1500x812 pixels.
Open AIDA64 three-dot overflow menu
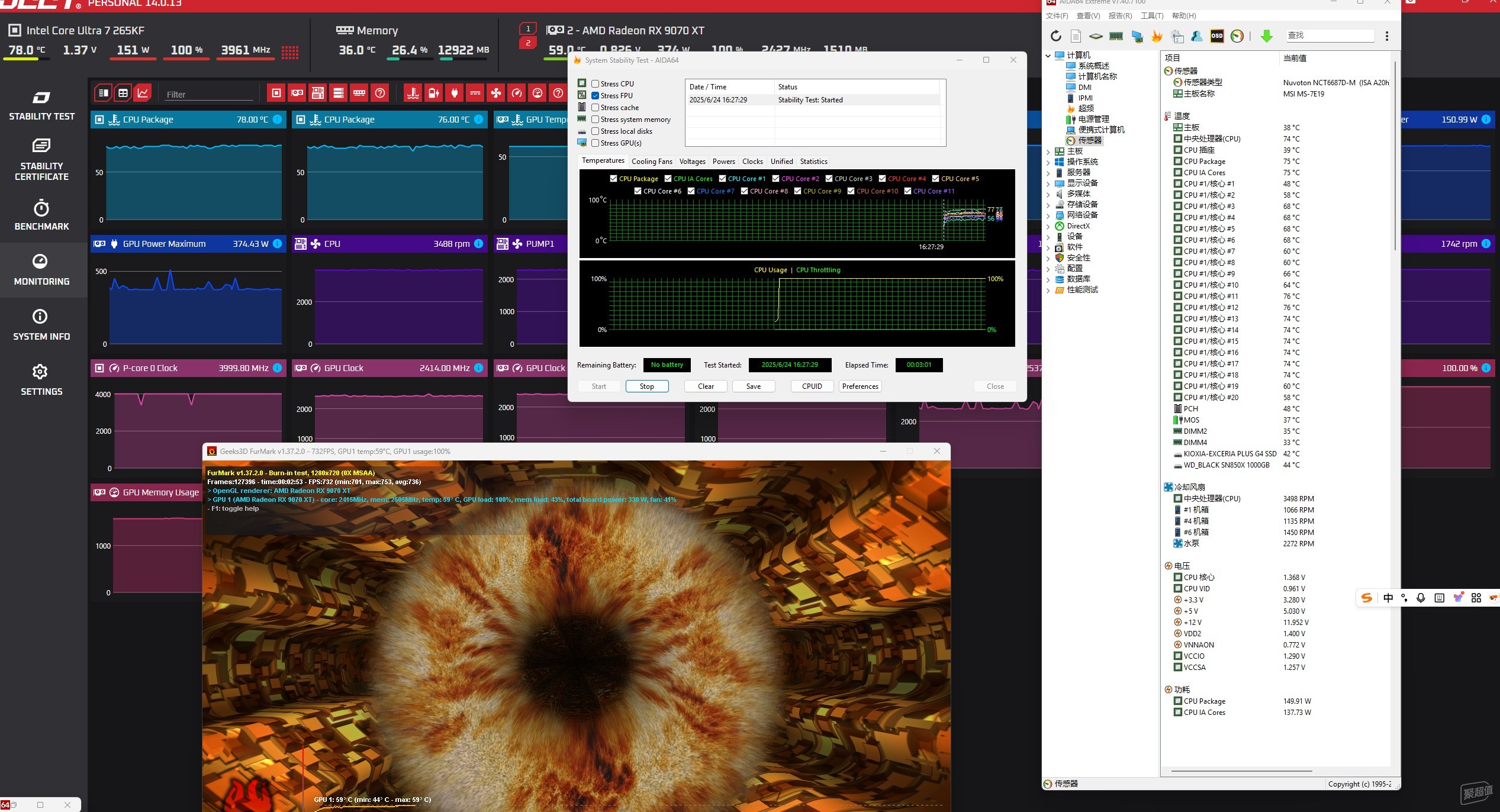[x=1387, y=36]
